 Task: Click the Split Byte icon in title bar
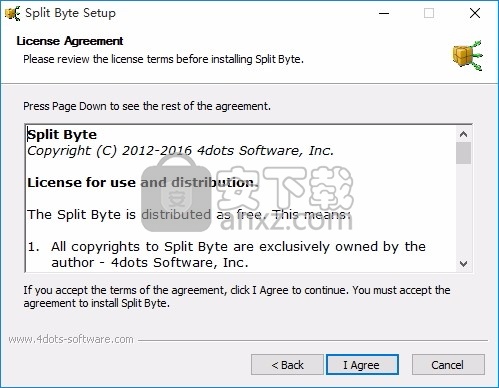coord(12,13)
